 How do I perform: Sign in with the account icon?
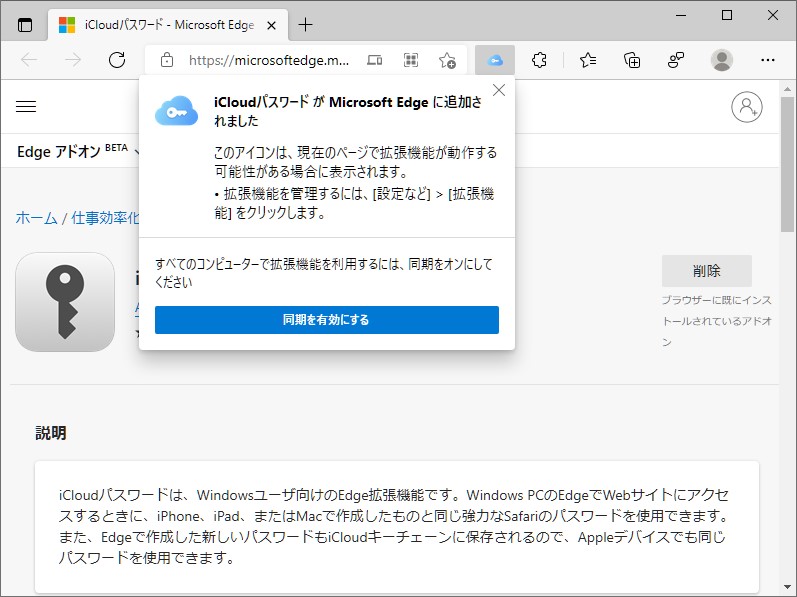(747, 107)
